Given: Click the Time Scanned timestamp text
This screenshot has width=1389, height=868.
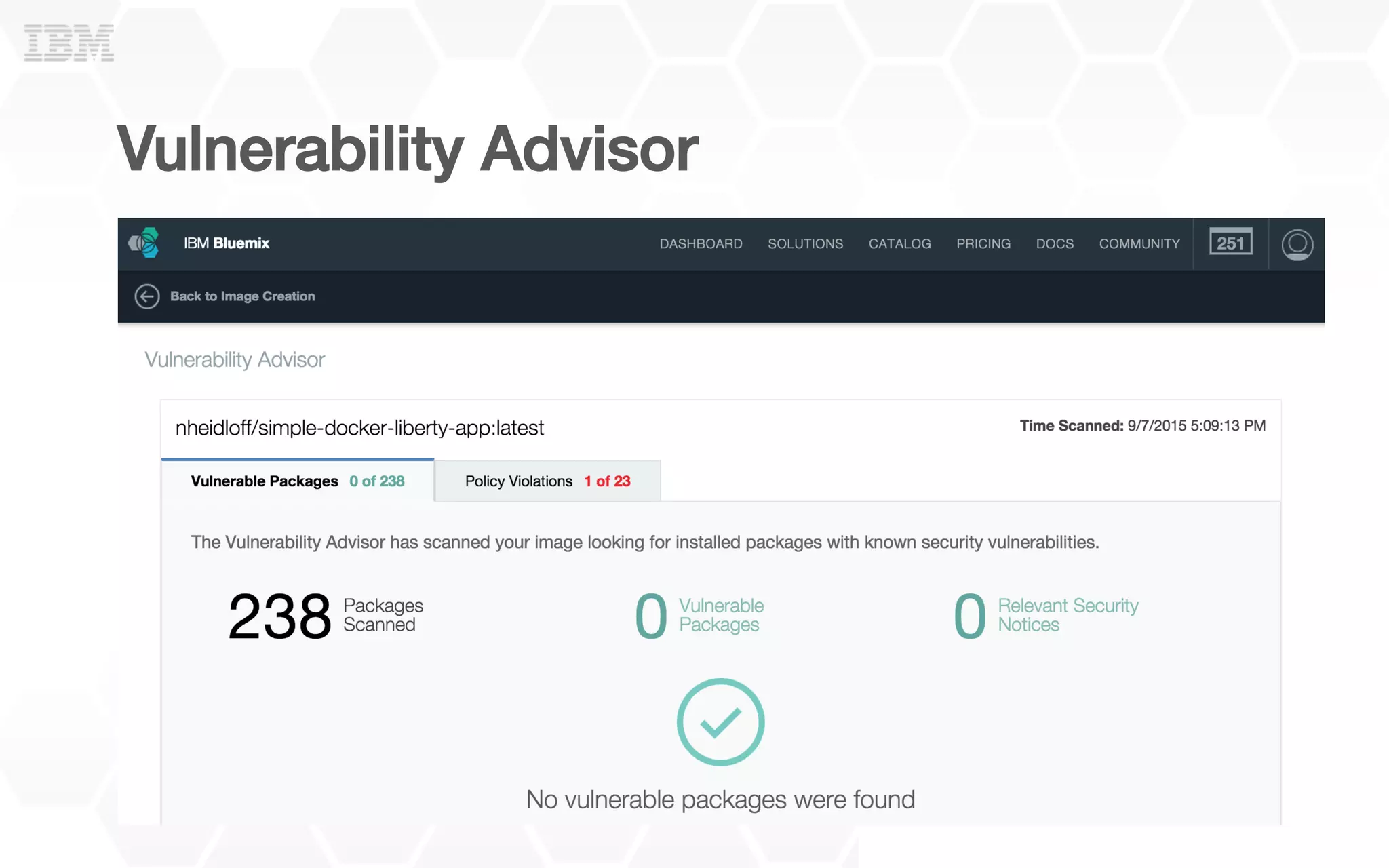Looking at the screenshot, I should (x=1143, y=426).
